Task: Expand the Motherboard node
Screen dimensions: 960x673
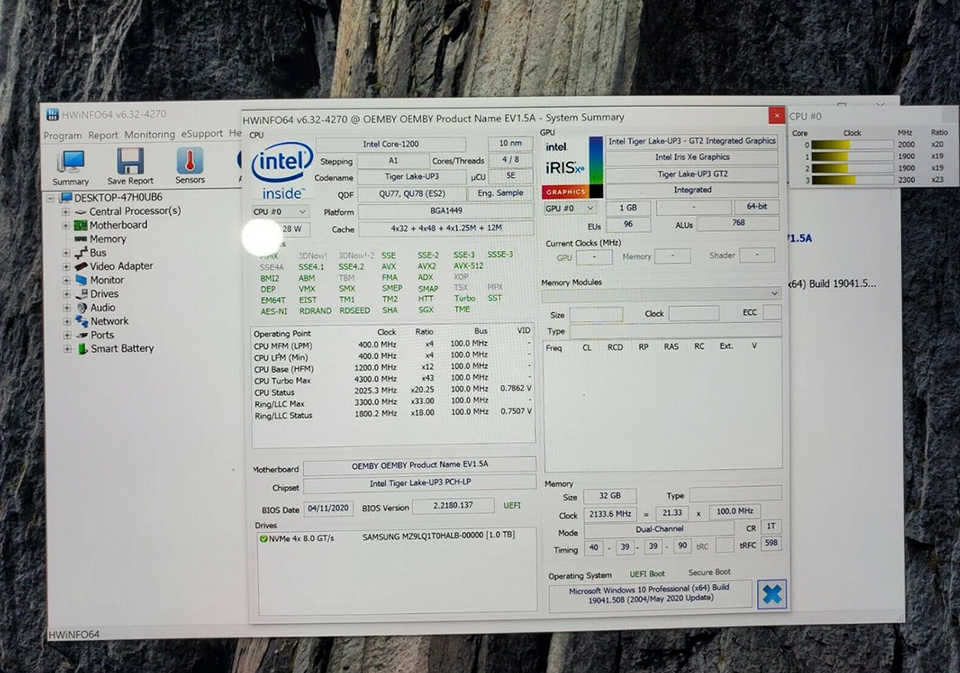Action: tap(66, 225)
